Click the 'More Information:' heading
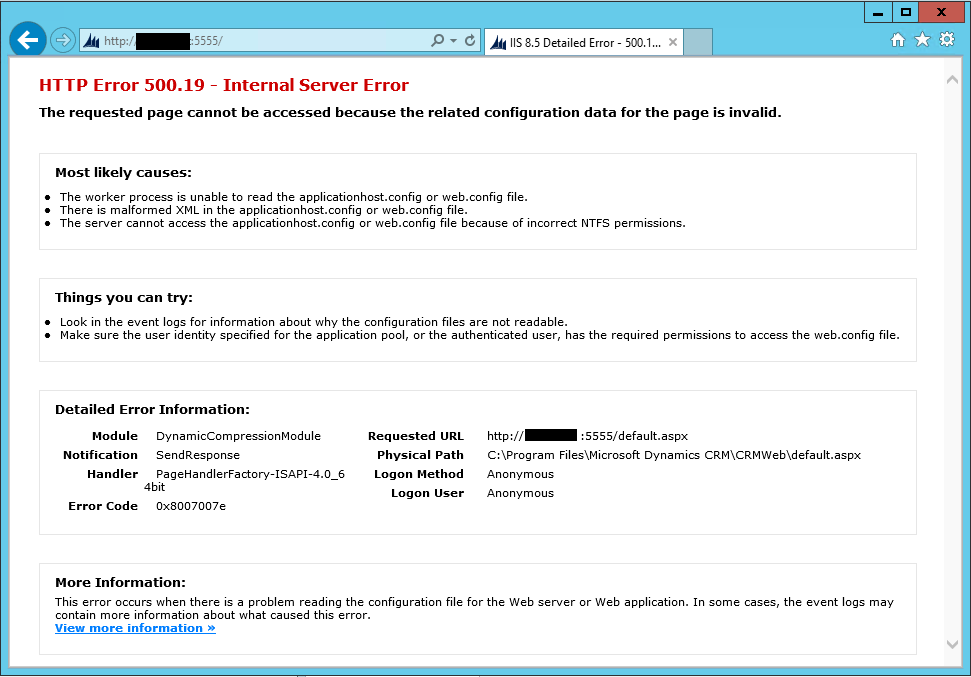Viewport: 971px width, 677px height. coord(120,582)
